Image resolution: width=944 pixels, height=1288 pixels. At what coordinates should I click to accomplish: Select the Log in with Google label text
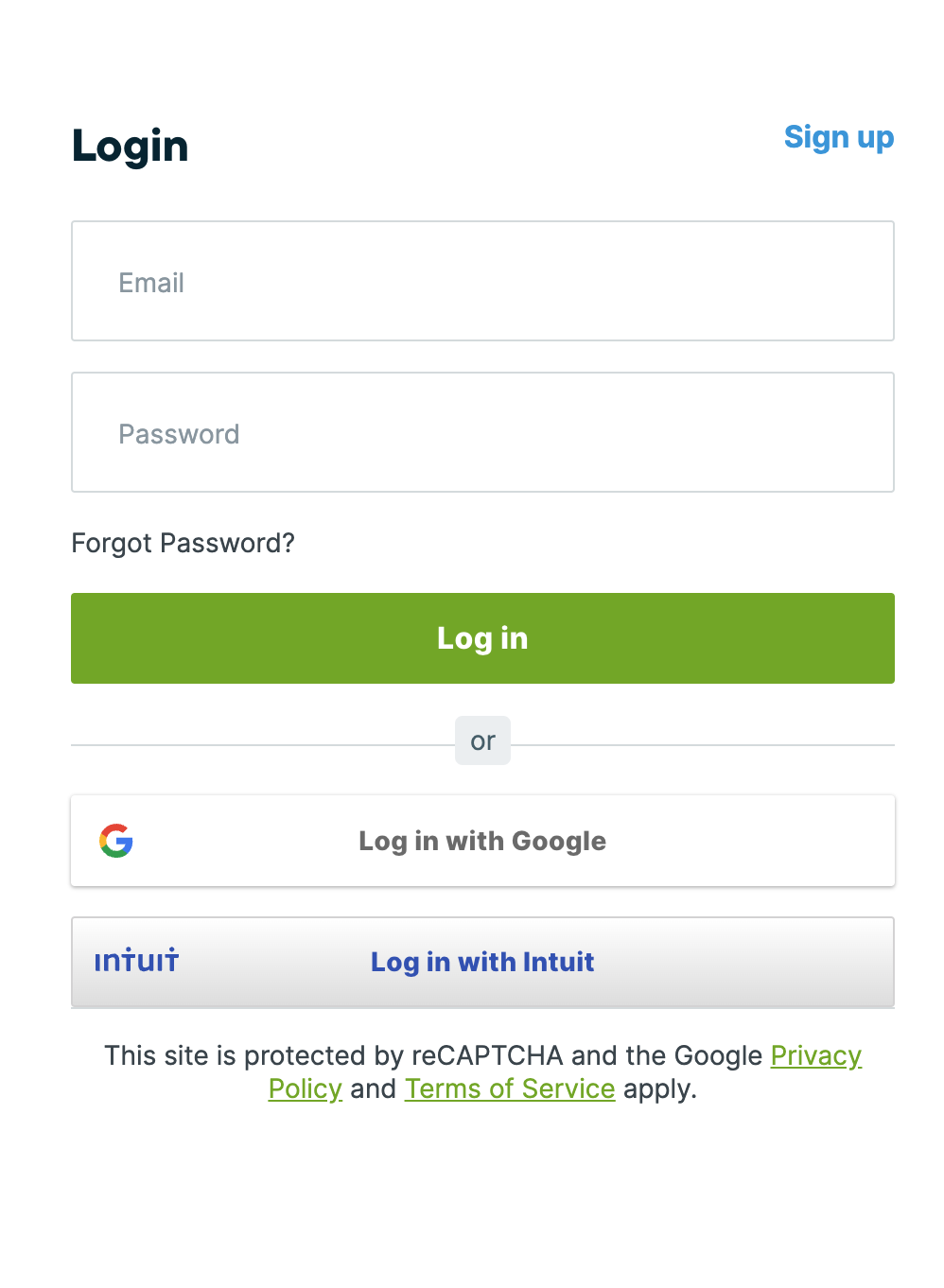[482, 841]
